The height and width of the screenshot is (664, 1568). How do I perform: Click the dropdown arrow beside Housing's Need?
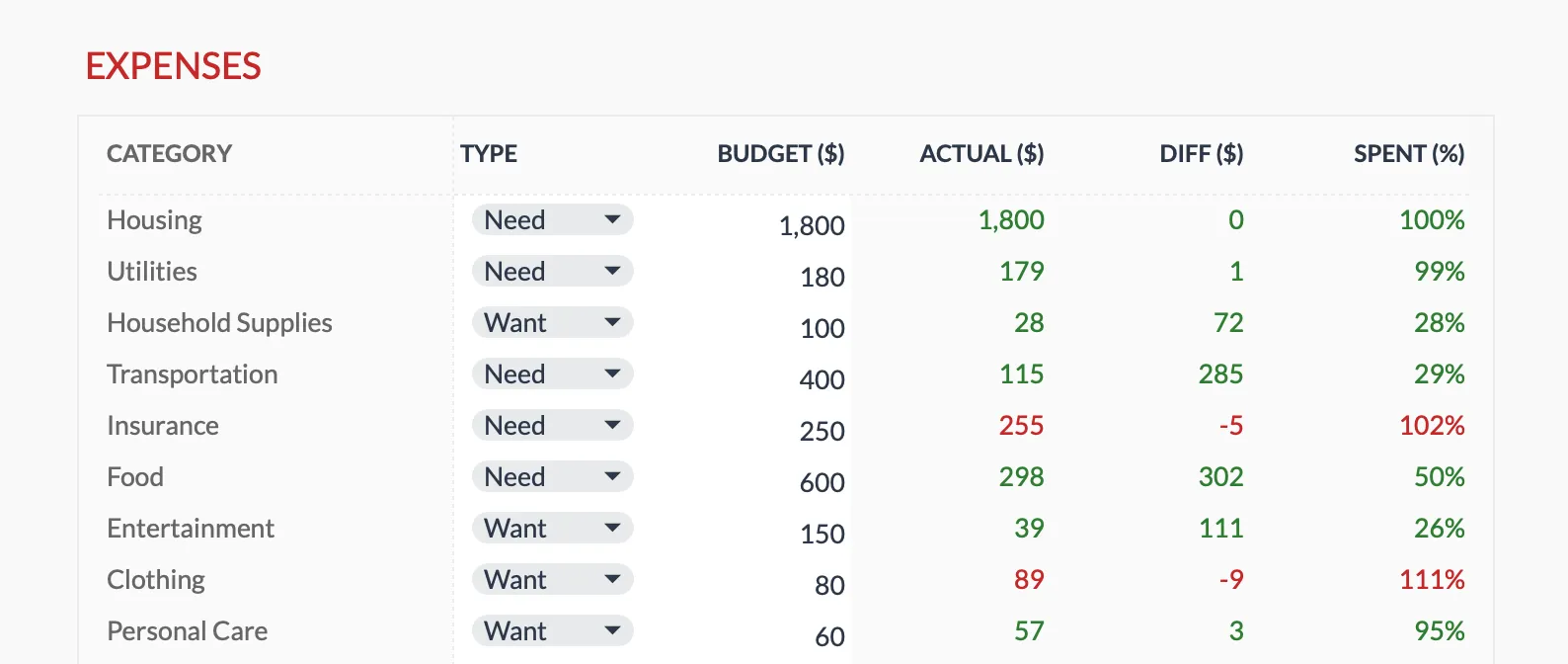[614, 219]
